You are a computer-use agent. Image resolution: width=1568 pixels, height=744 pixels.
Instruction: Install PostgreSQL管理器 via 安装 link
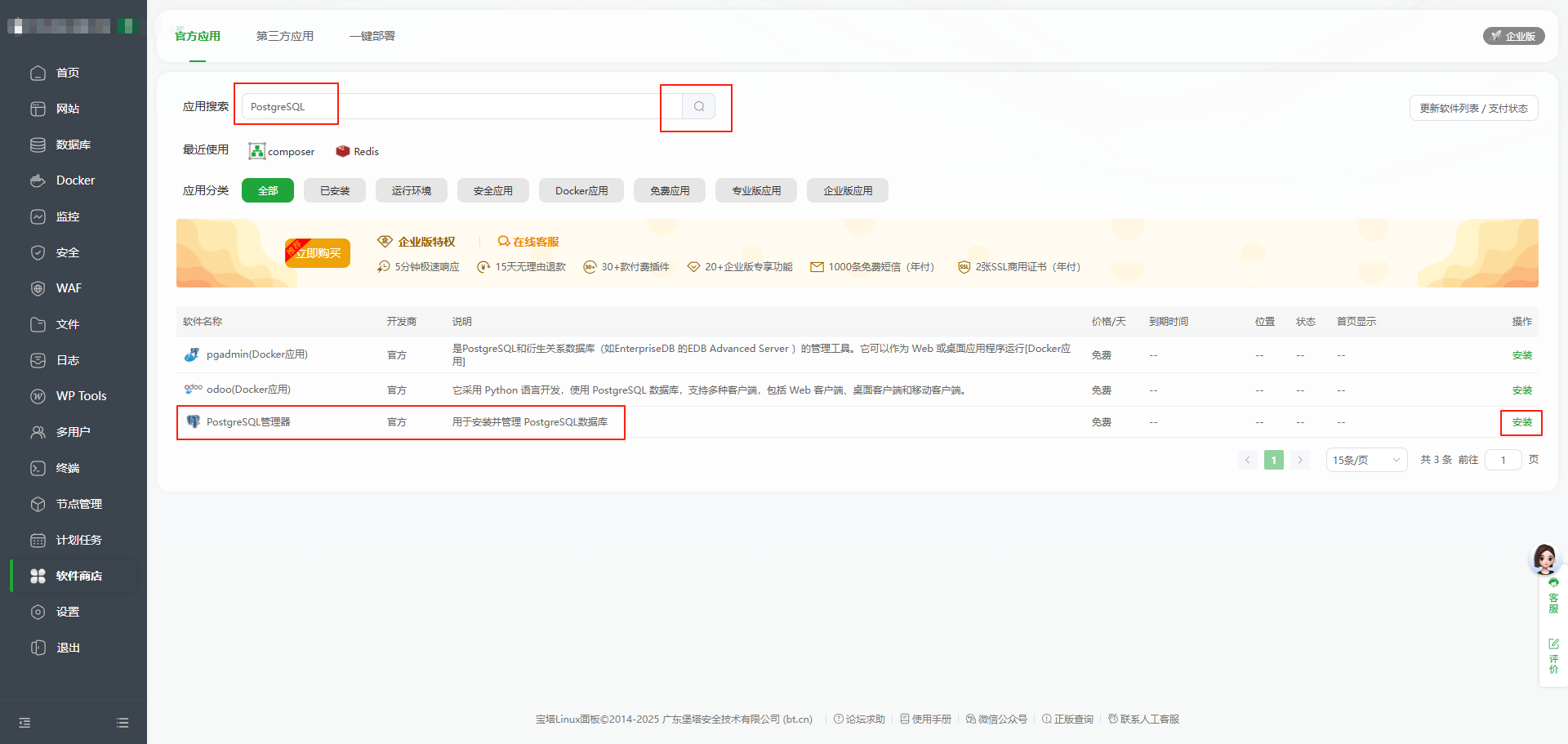coord(1521,422)
